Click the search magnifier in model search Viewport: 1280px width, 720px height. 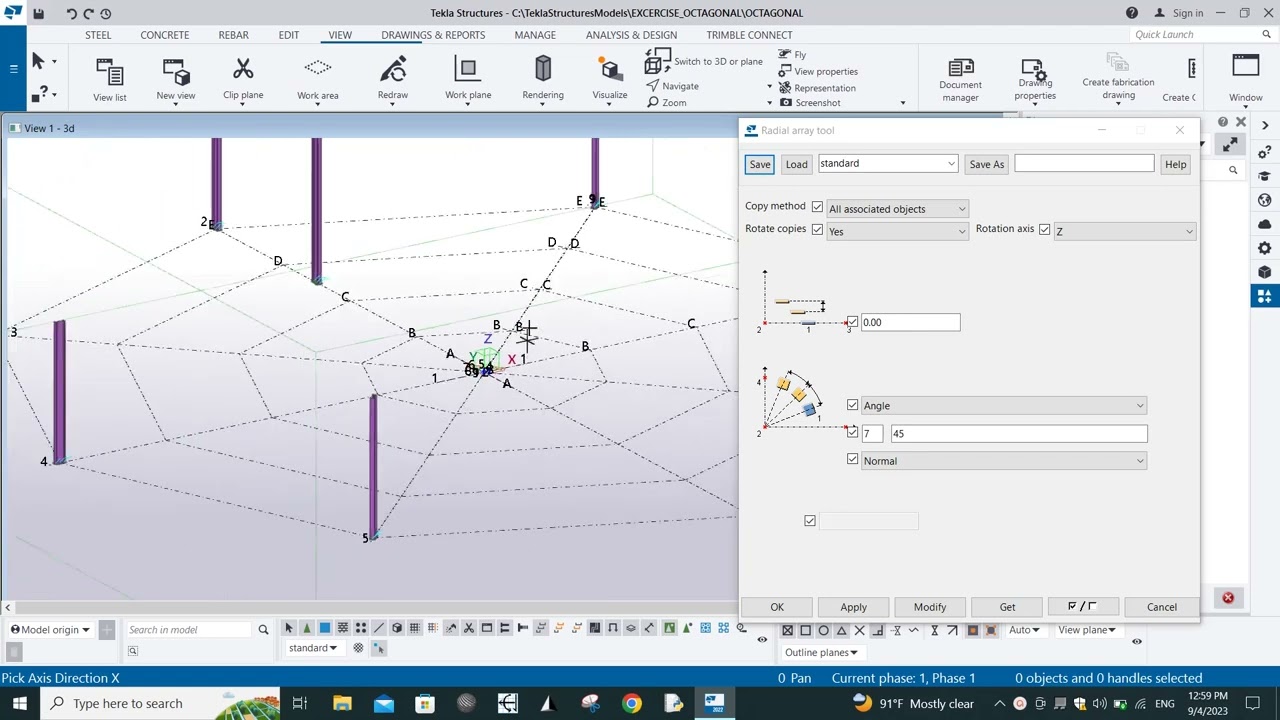(x=263, y=629)
